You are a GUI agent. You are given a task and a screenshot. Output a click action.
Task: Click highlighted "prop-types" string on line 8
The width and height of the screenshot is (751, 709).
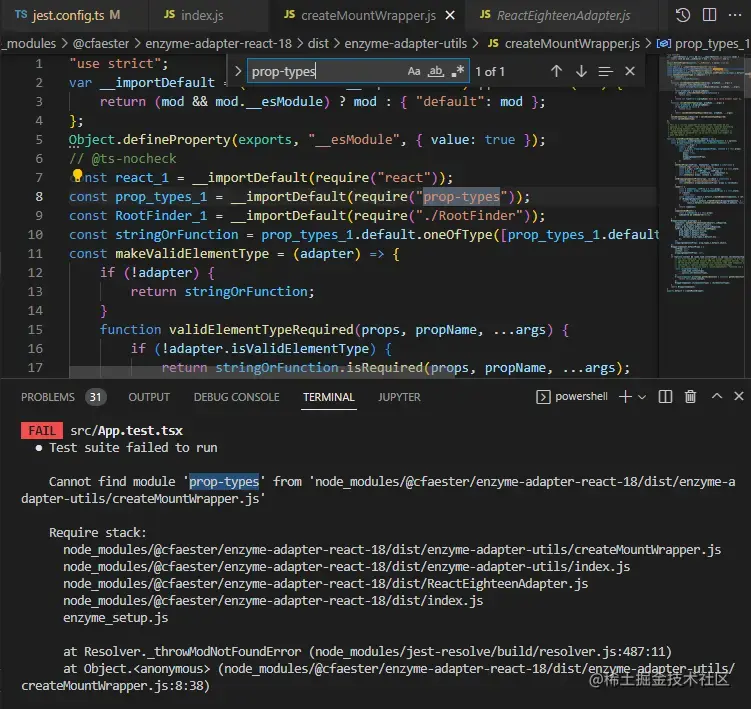click(461, 196)
